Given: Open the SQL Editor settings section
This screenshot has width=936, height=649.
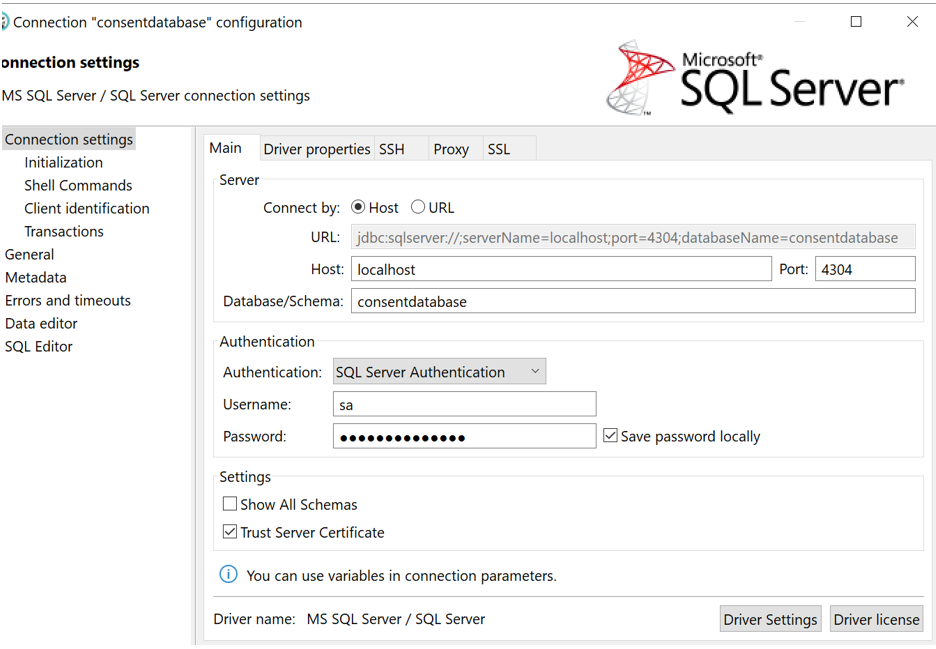Looking at the screenshot, I should point(40,346).
